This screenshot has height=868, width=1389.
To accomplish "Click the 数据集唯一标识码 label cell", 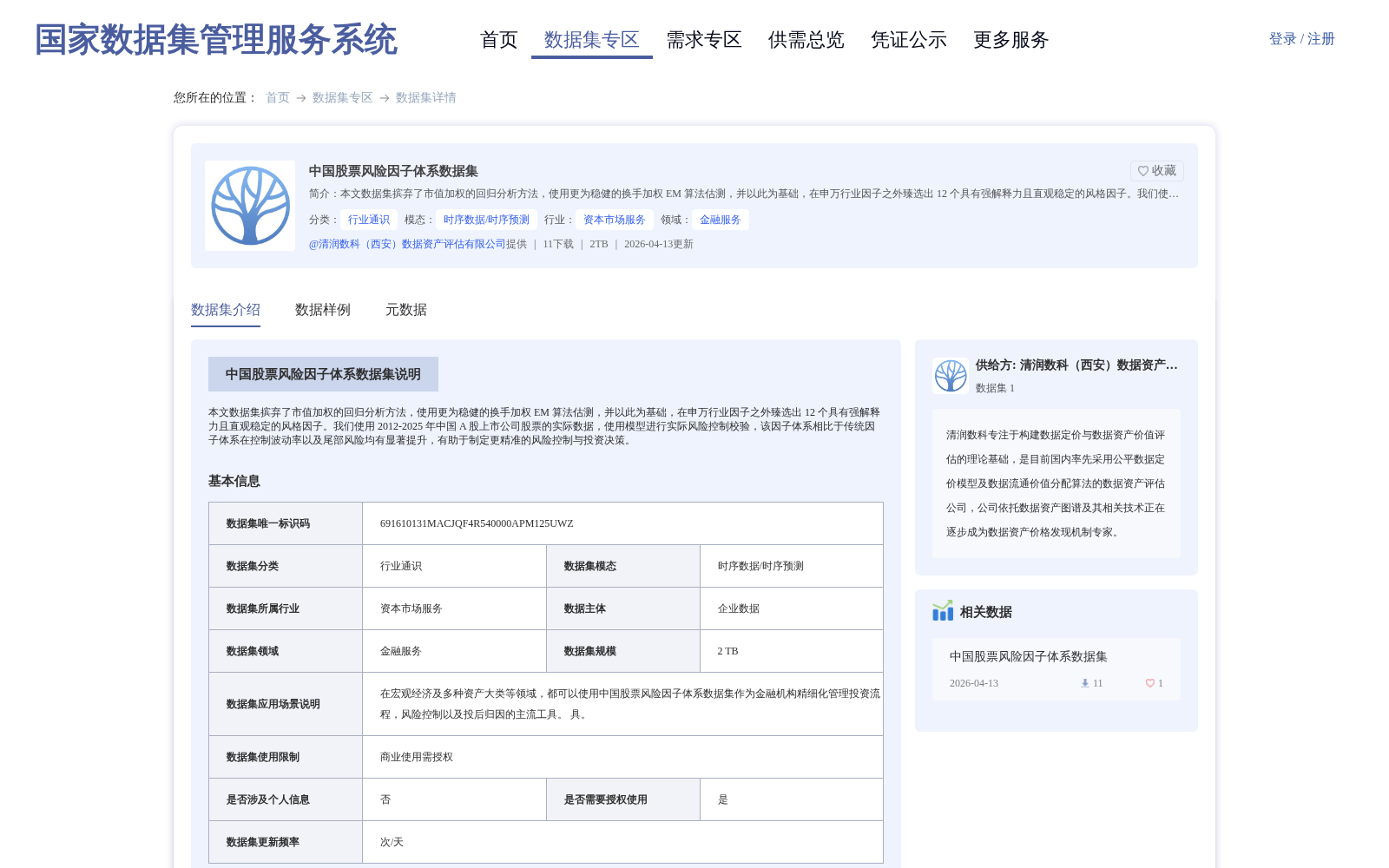I will coord(286,523).
